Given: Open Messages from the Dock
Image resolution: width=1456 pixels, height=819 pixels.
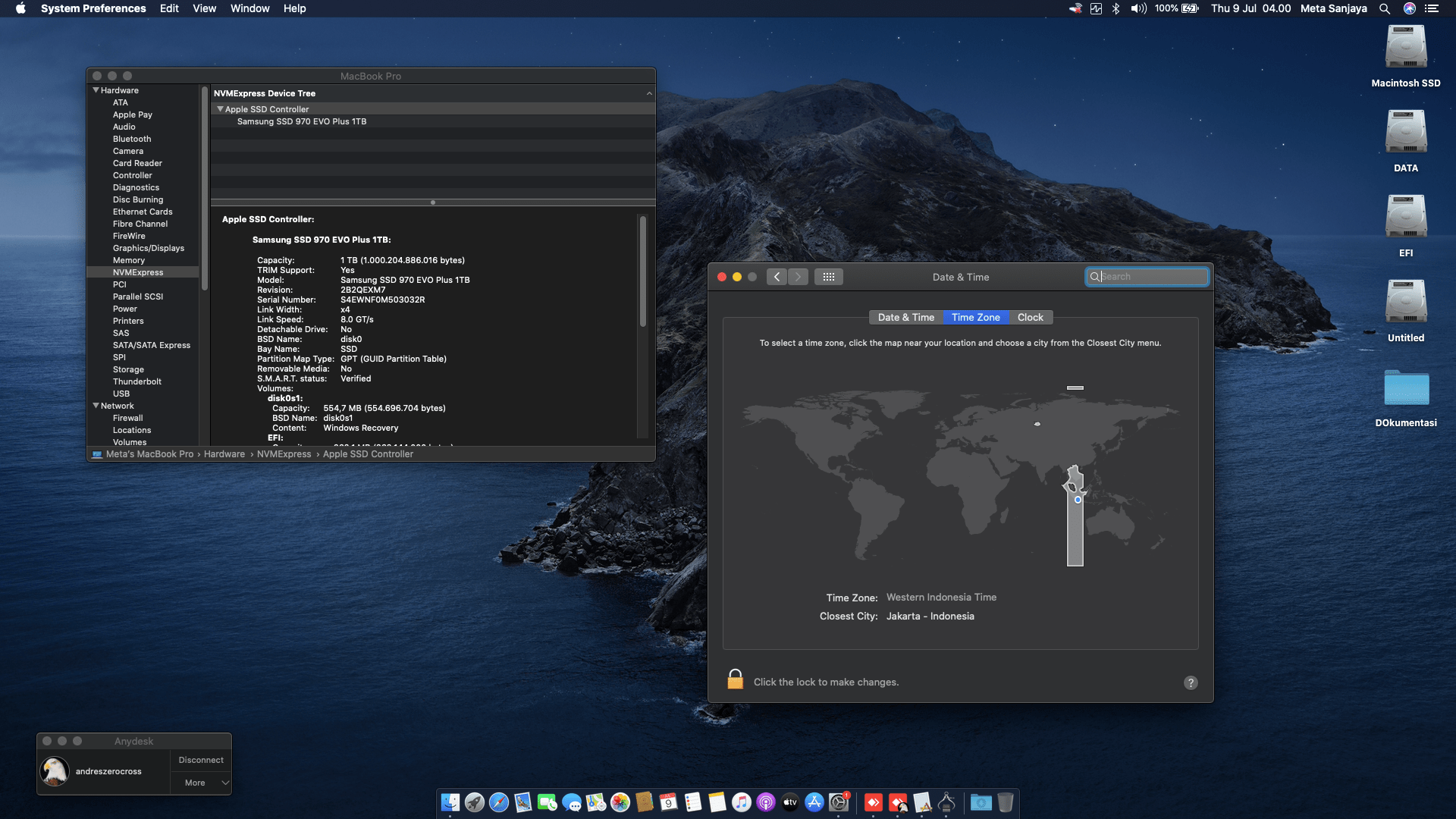Looking at the screenshot, I should [572, 802].
